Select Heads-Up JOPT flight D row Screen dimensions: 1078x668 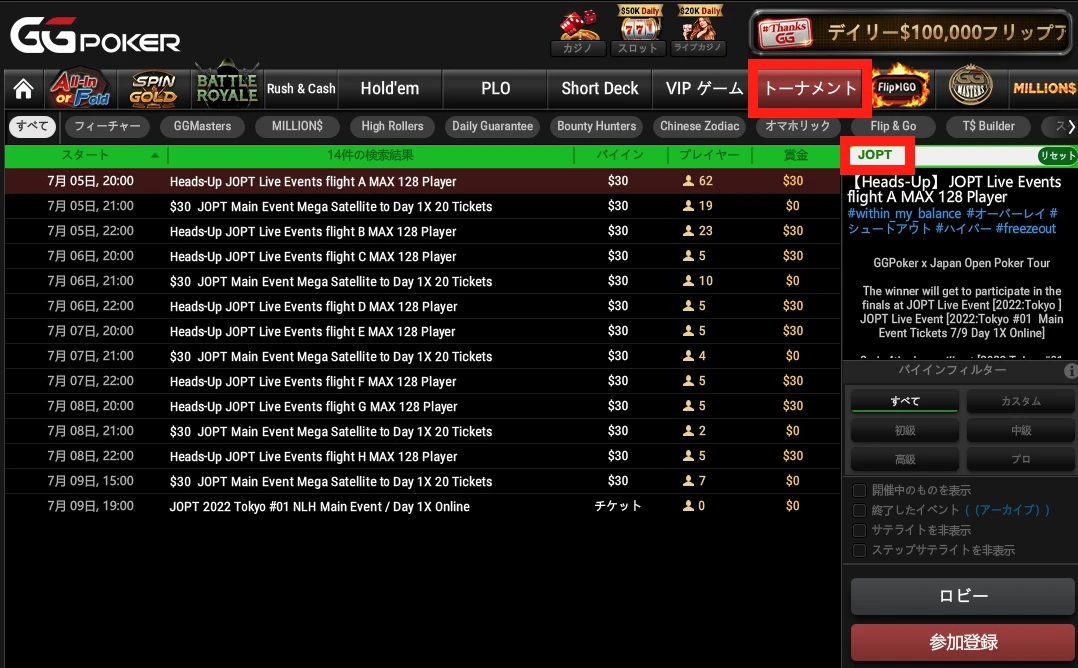coord(422,307)
